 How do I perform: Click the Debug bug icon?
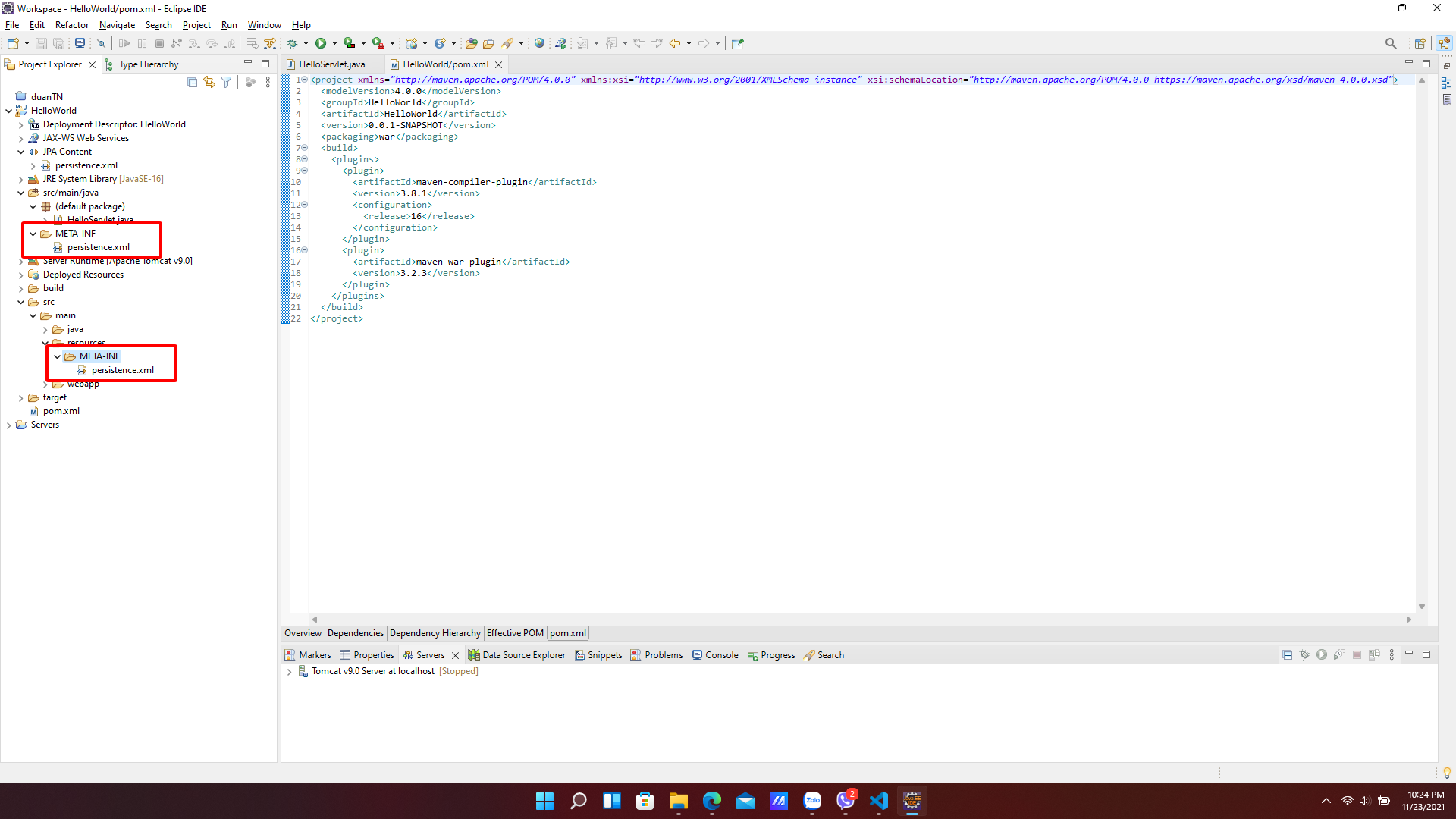pos(293,43)
